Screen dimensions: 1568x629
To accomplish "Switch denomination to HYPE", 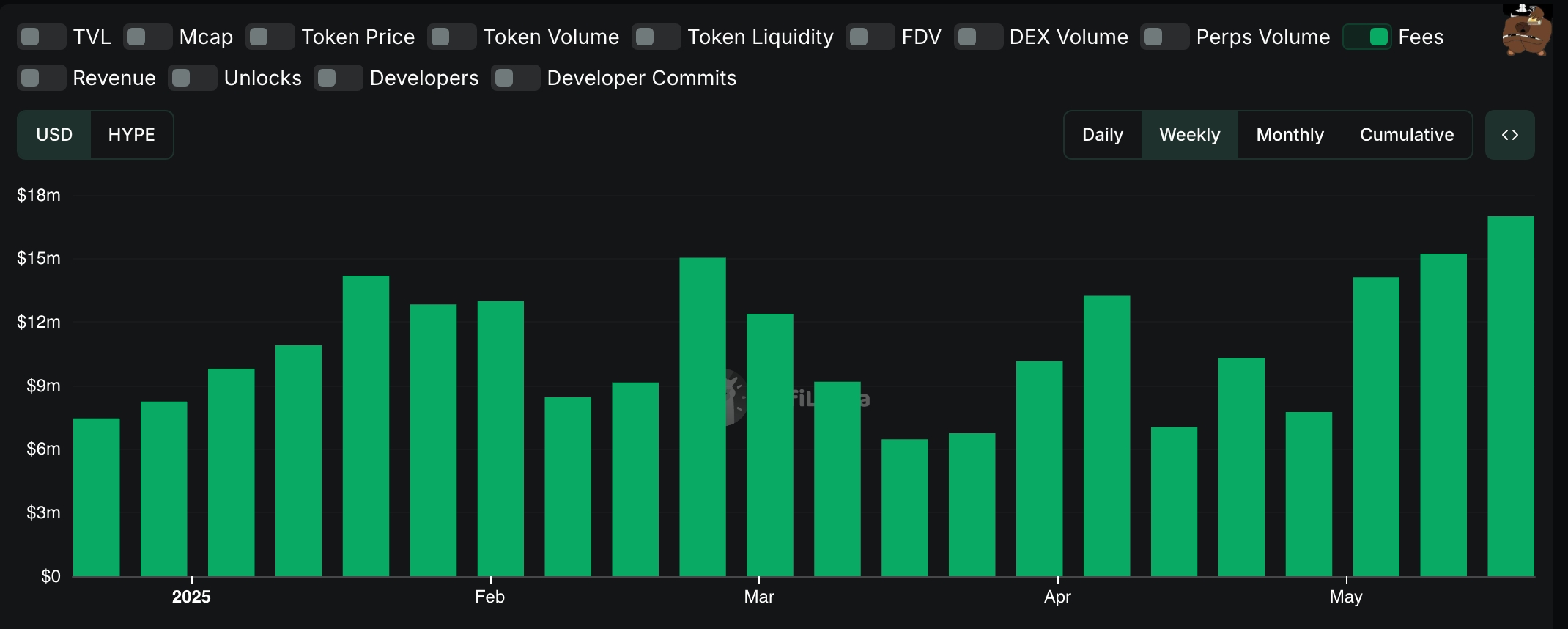I will [132, 135].
